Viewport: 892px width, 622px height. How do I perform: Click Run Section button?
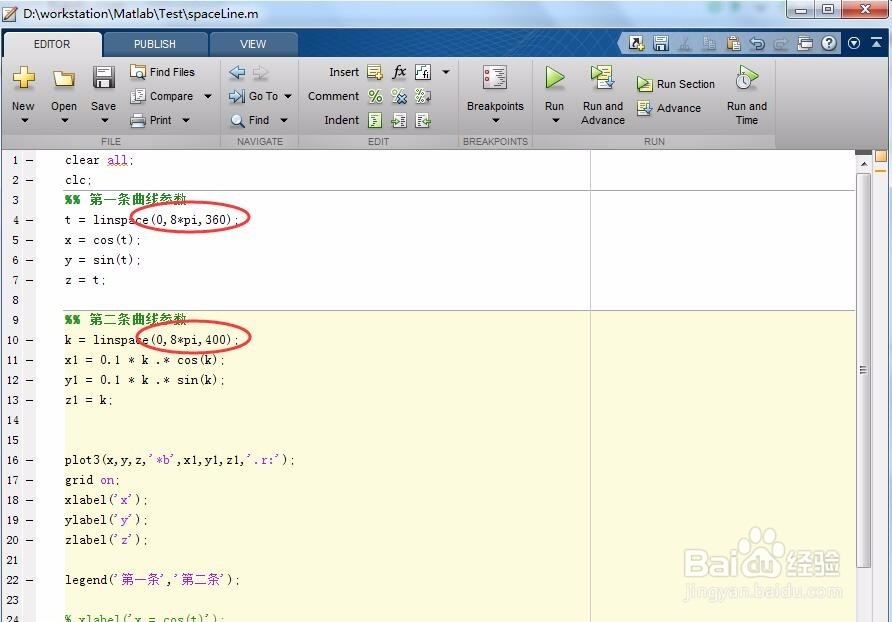coord(676,84)
